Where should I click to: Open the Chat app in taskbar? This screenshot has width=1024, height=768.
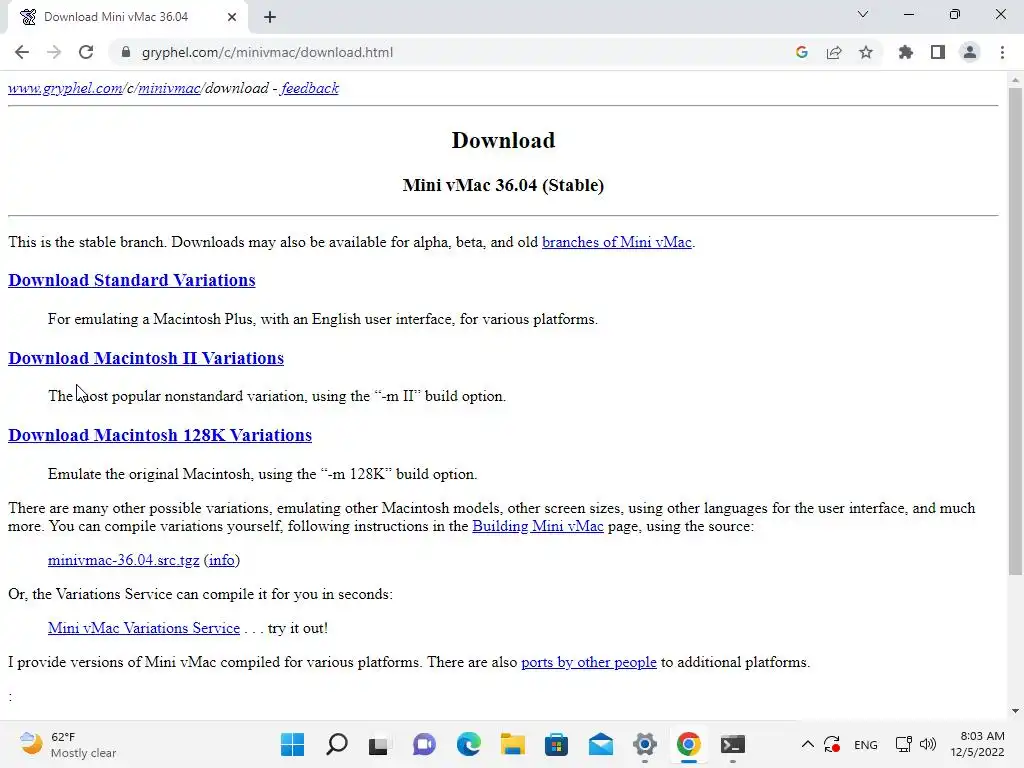424,744
